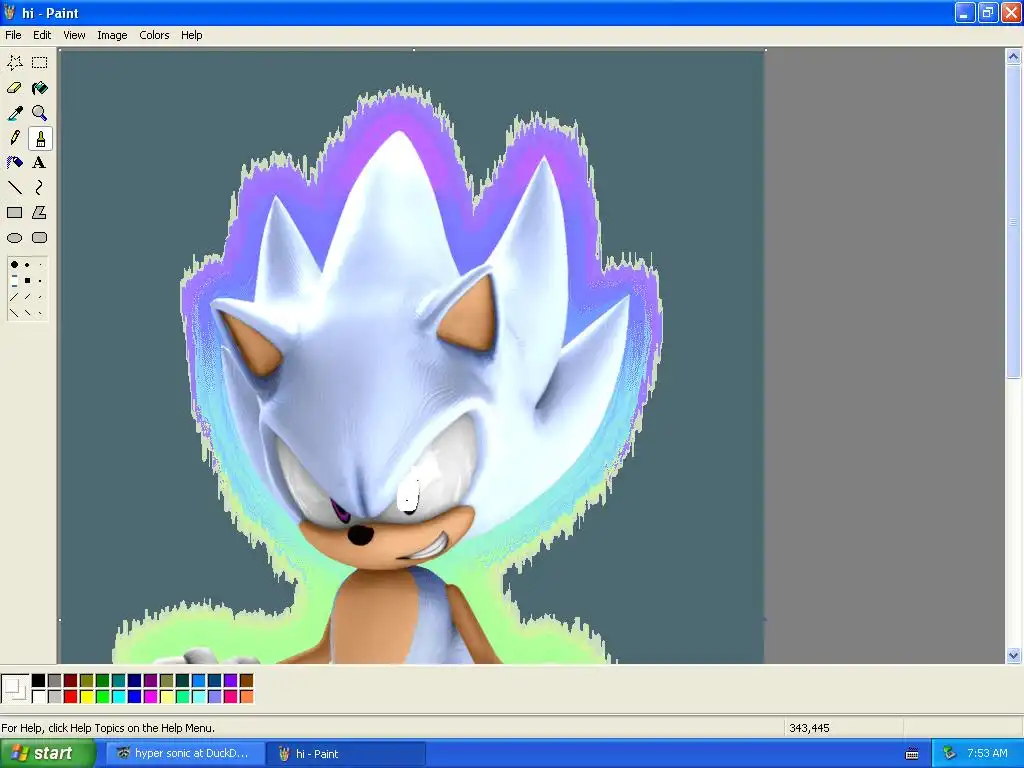Choose the medium round brush shape
Screen dimensions: 1024x768
[x=27, y=265]
